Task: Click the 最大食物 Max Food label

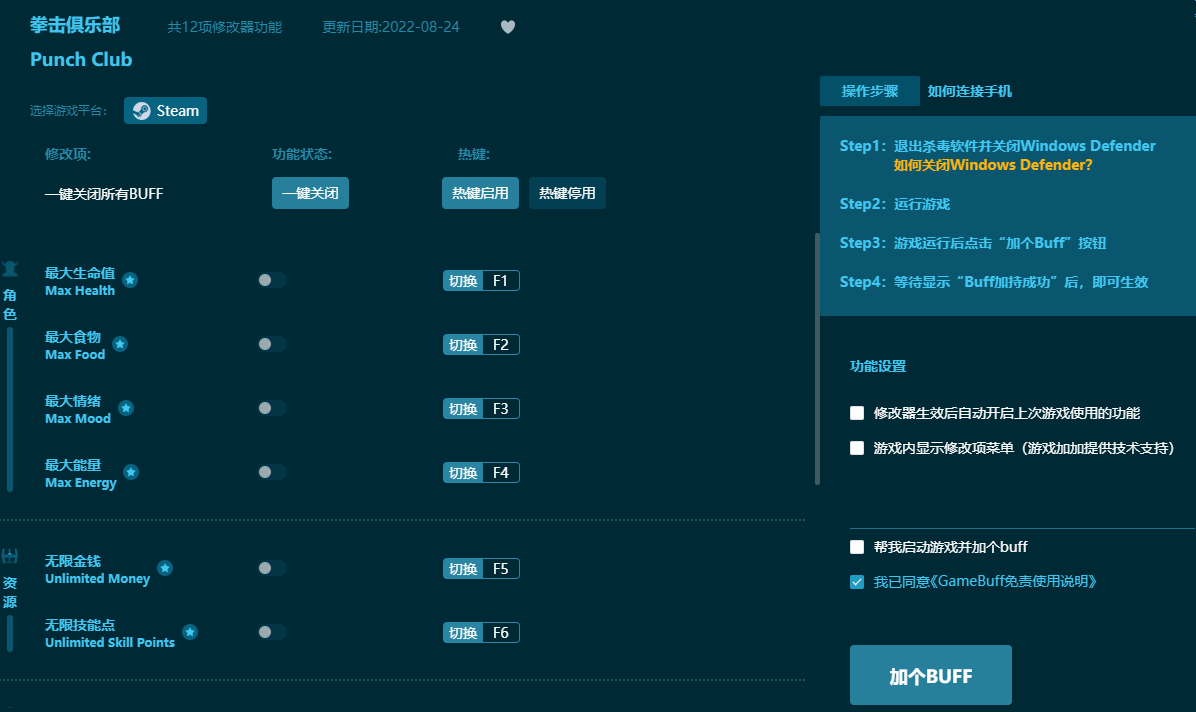Action: (x=75, y=346)
